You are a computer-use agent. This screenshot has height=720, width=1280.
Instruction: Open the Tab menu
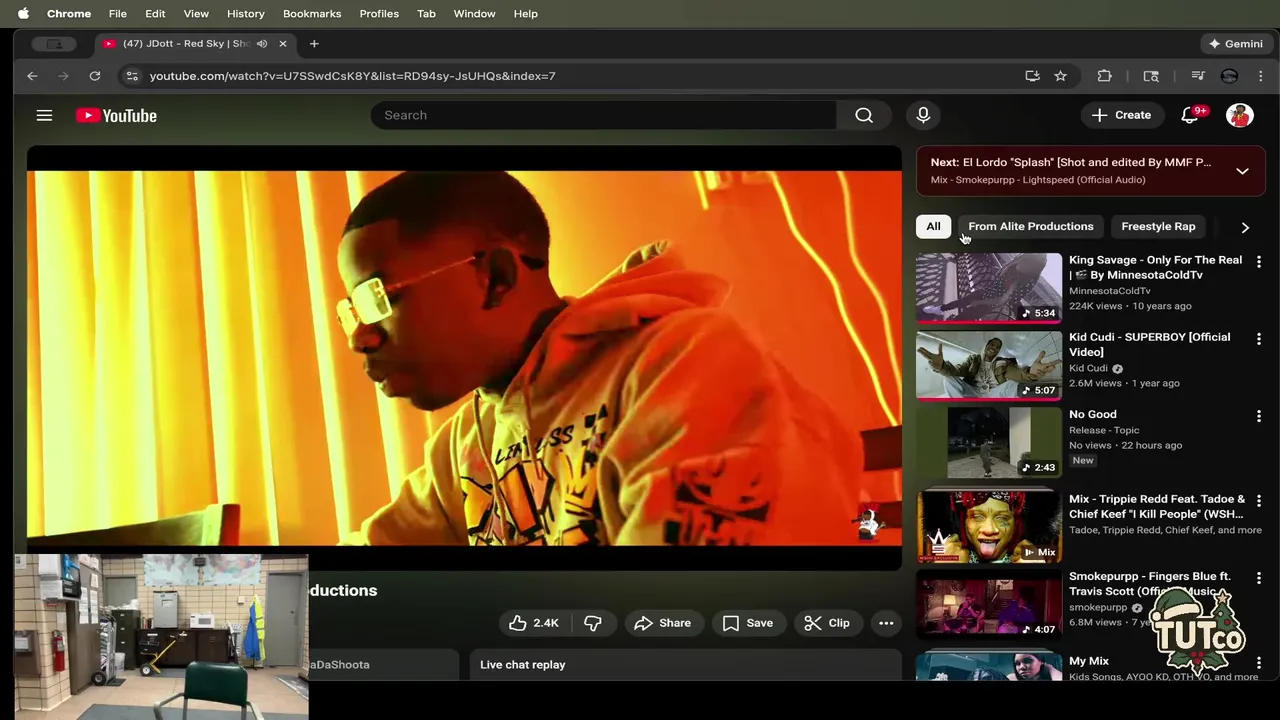(426, 14)
